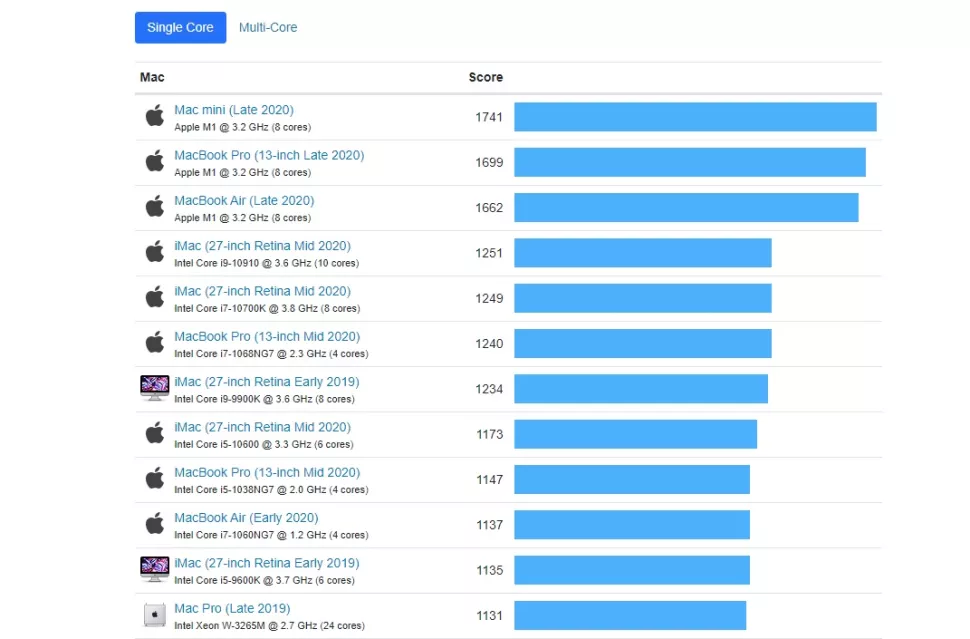The image size is (970, 639).
Task: Click the Mac Pro tower thumbnail
Action: pyautogui.click(x=155, y=615)
